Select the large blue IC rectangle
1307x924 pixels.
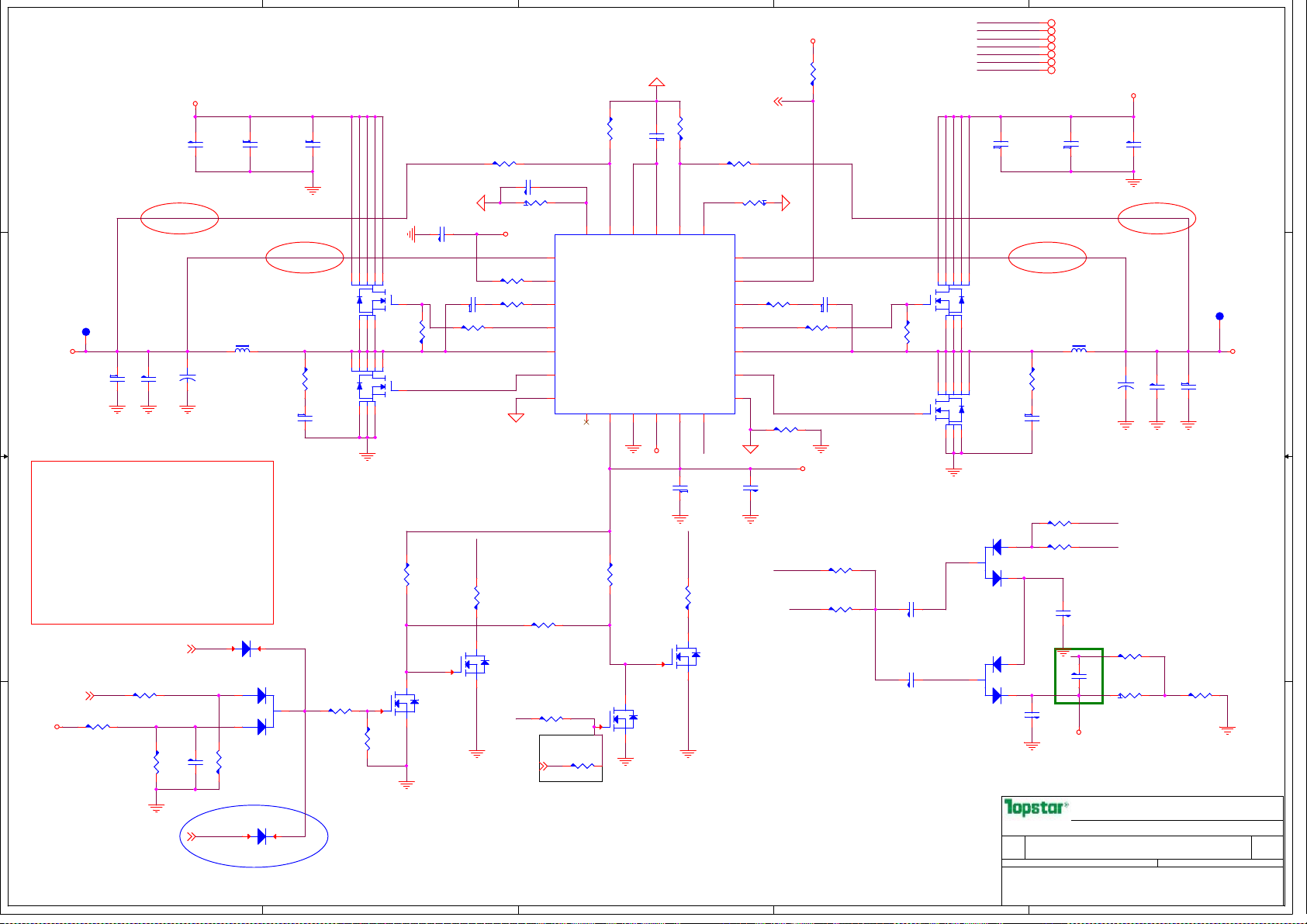[x=645, y=324]
